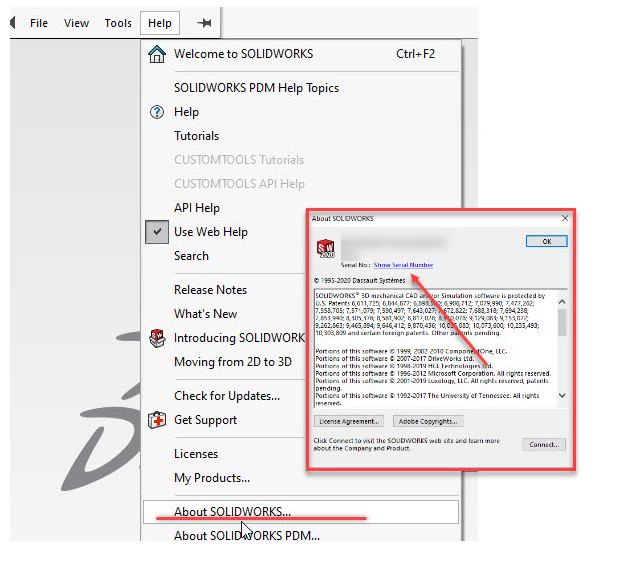Click the Connect... button
619x564 pixels.
544,444
